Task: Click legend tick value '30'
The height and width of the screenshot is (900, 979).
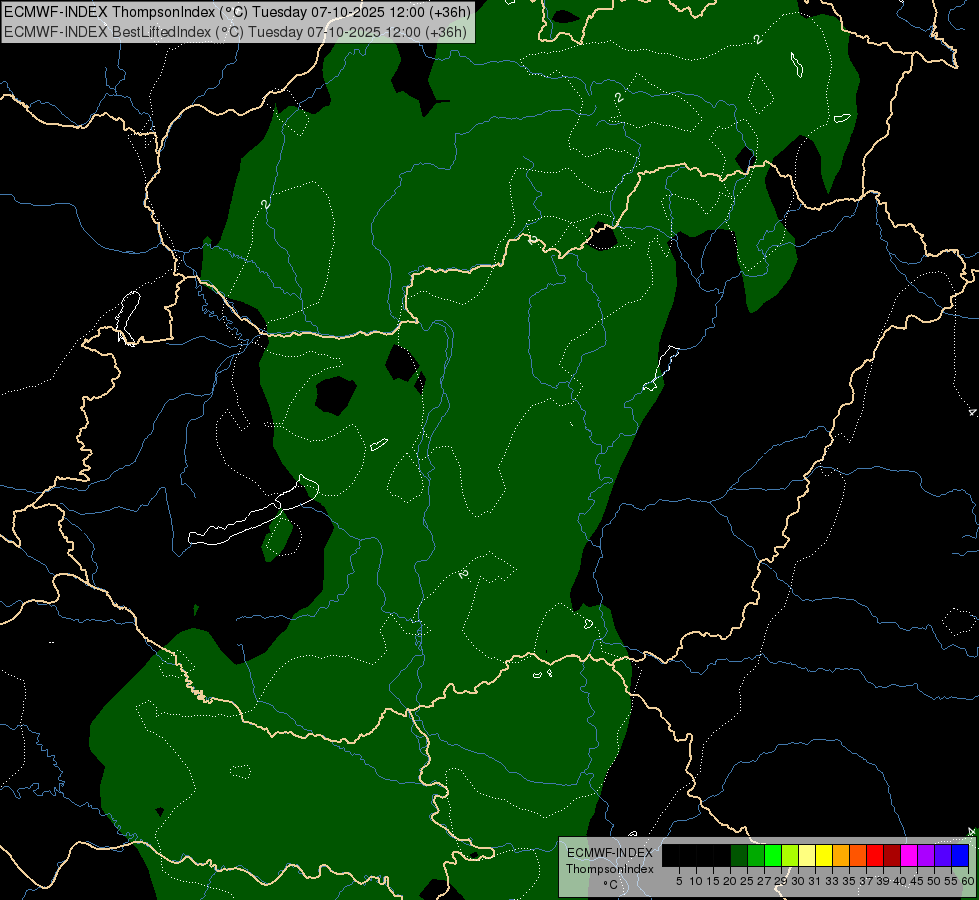Action: point(798,881)
